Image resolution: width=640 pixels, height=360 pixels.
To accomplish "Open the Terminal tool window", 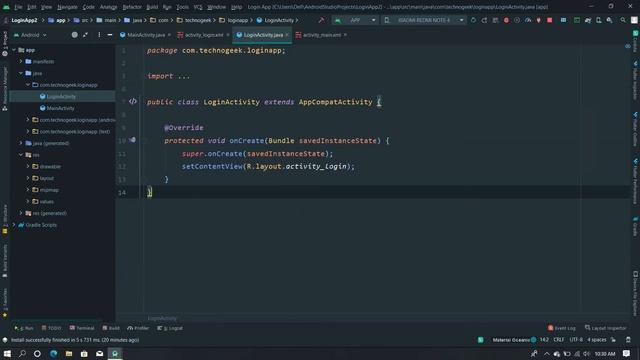I will (82, 328).
